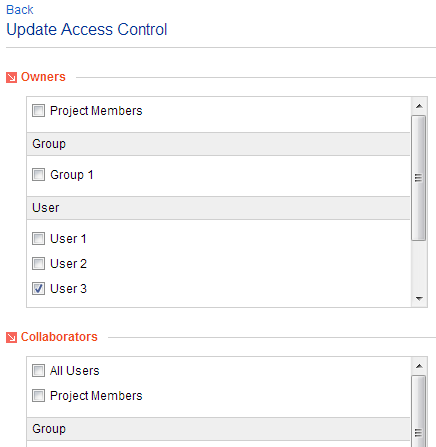
Task: Click the Group header in Owners list
Action: pyautogui.click(x=218, y=144)
